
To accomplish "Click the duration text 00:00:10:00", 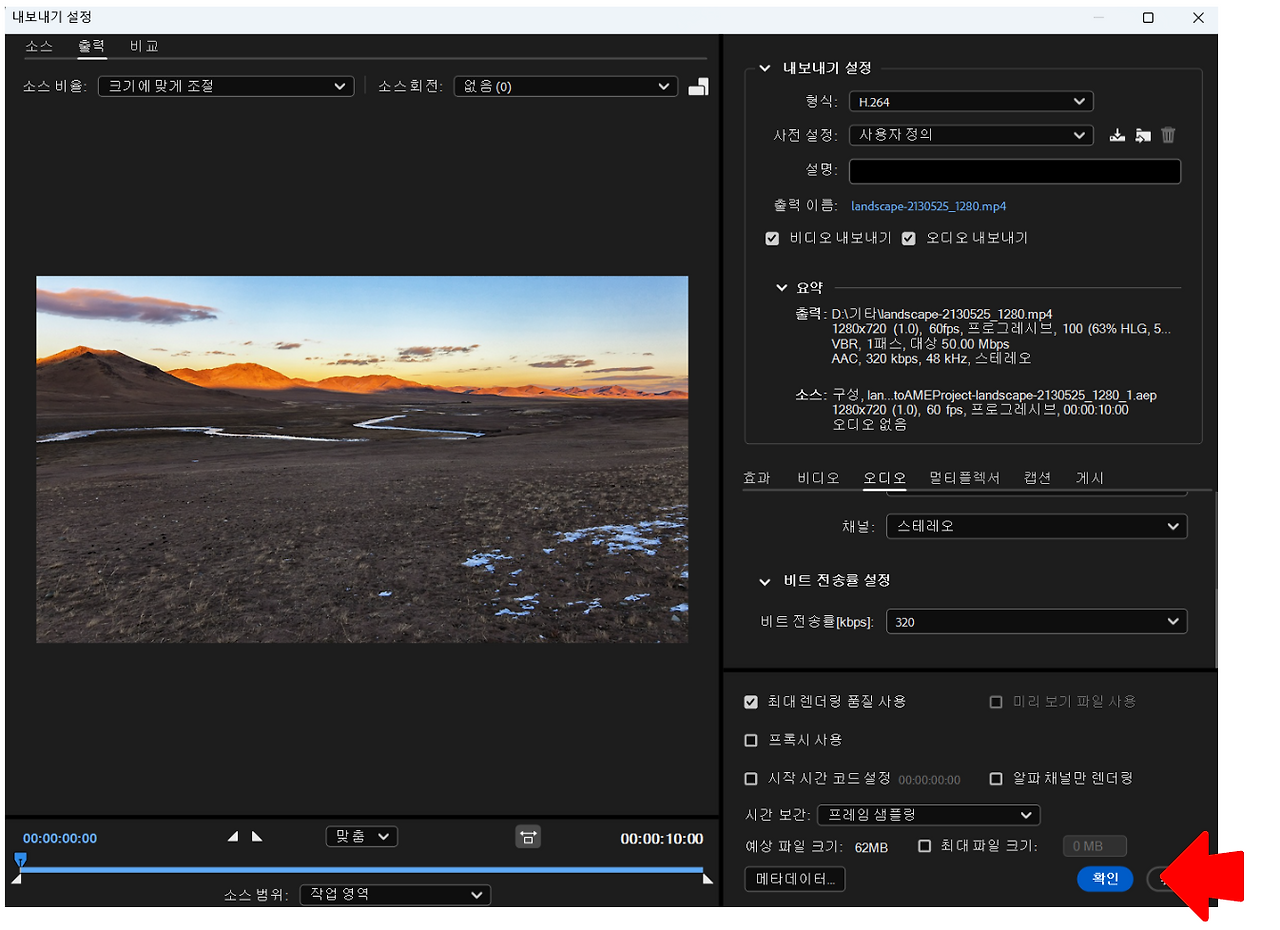I will [661, 839].
